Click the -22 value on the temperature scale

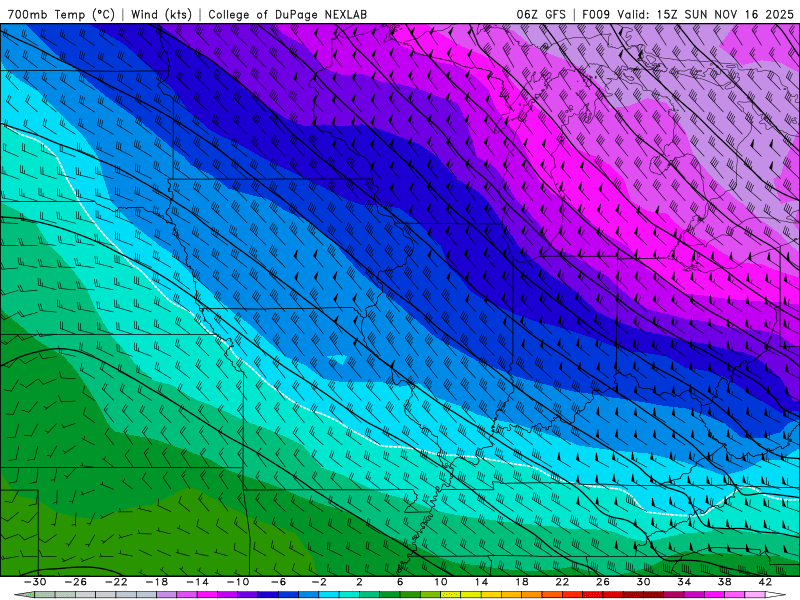[x=116, y=582]
